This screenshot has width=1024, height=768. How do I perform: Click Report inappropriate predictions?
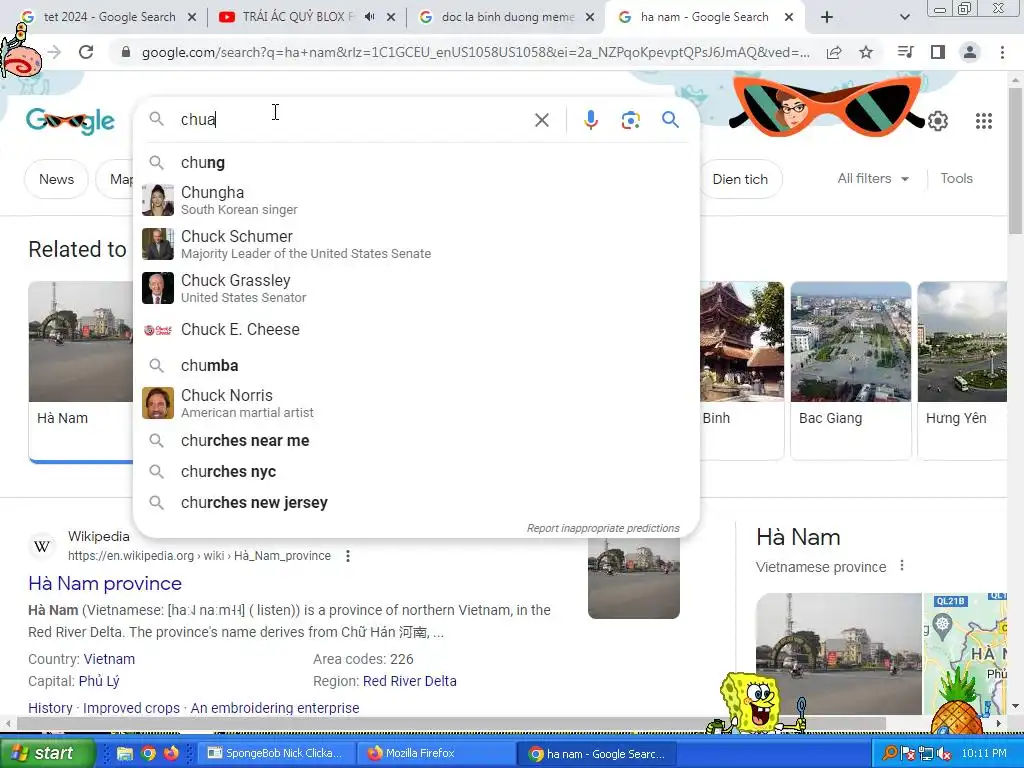point(603,528)
